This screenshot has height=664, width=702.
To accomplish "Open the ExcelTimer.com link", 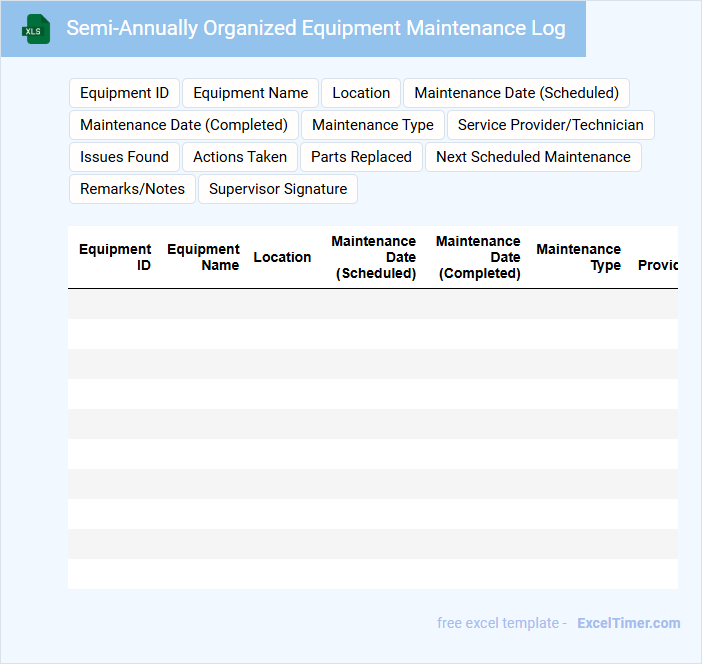I will click(x=628, y=623).
